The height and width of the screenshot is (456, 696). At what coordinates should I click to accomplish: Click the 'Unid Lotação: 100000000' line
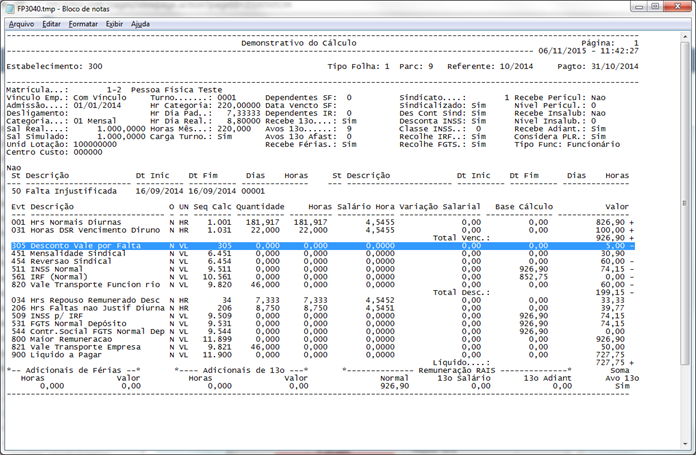coord(61,144)
